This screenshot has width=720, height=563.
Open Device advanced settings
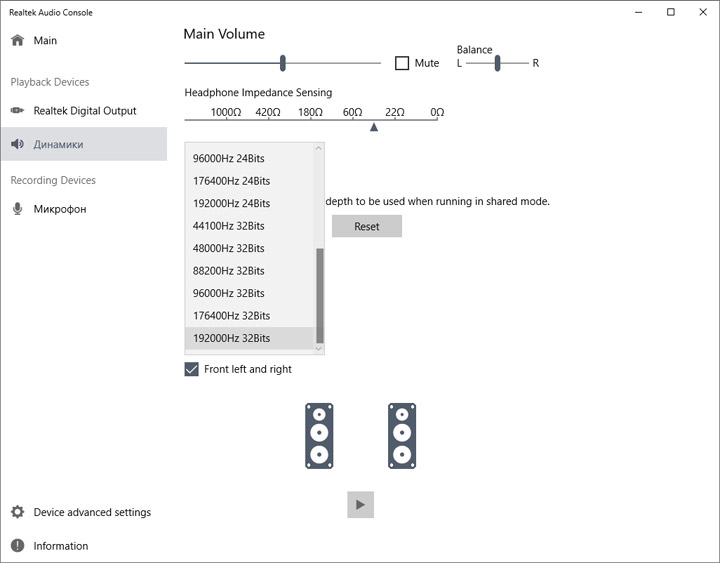[84, 512]
